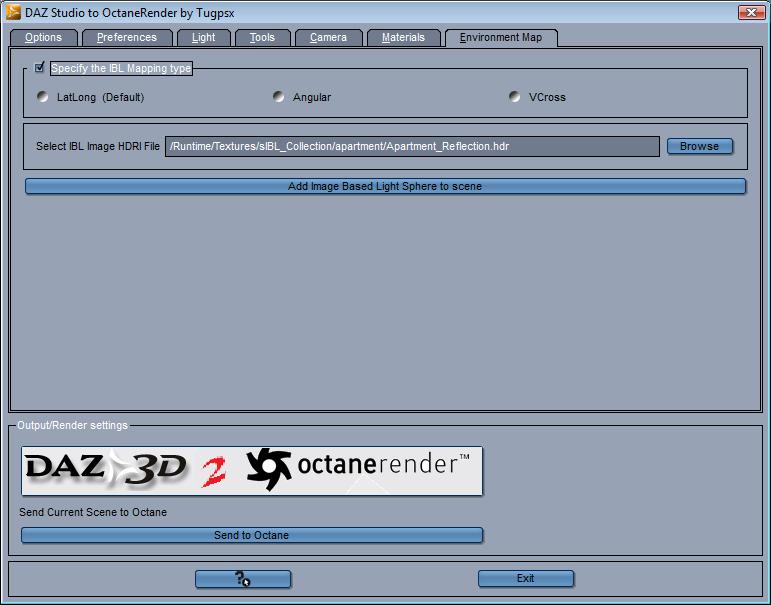
Task: Select LatLong (Default) mapping radio button
Action: pyautogui.click(x=43, y=96)
